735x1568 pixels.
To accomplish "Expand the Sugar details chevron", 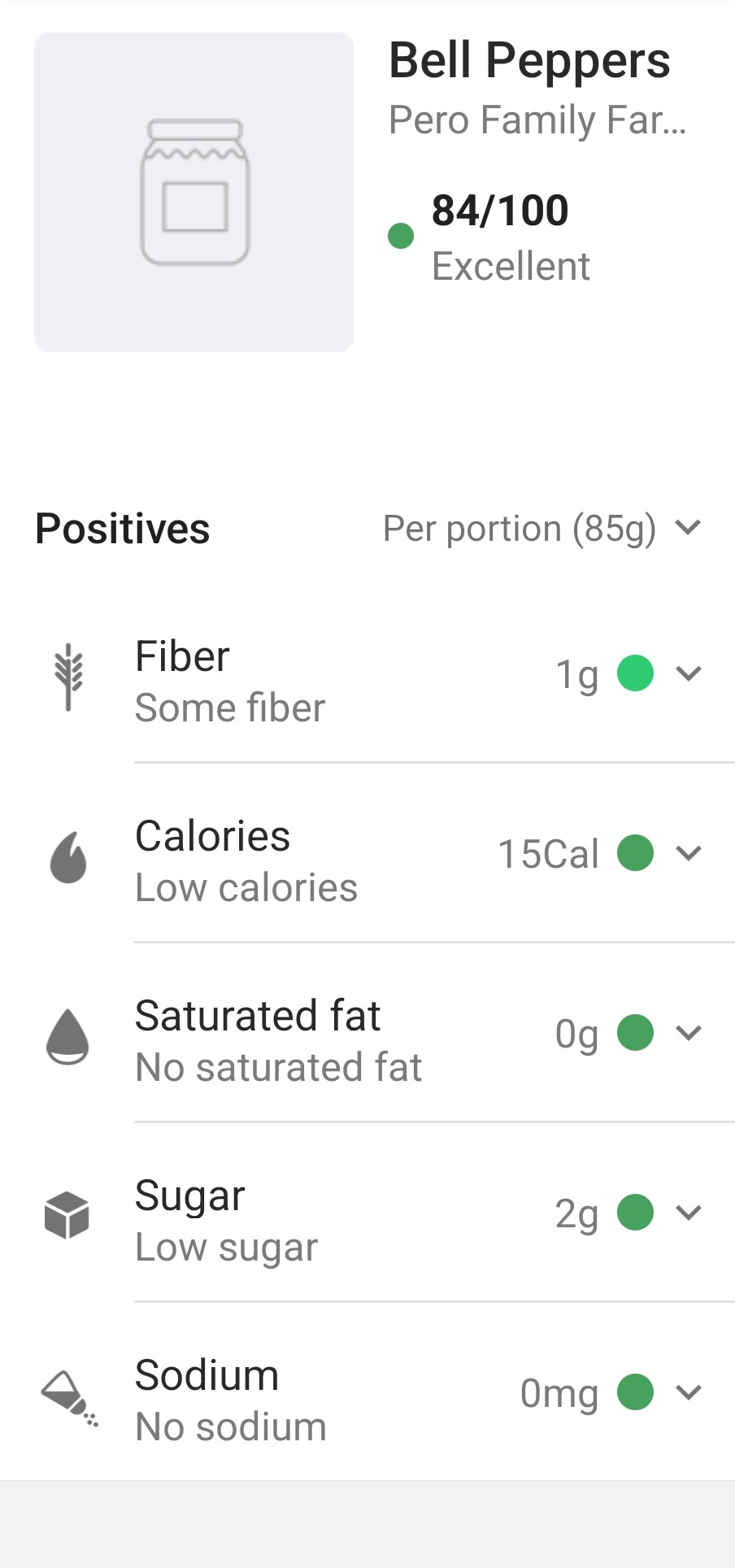I will point(689,1213).
